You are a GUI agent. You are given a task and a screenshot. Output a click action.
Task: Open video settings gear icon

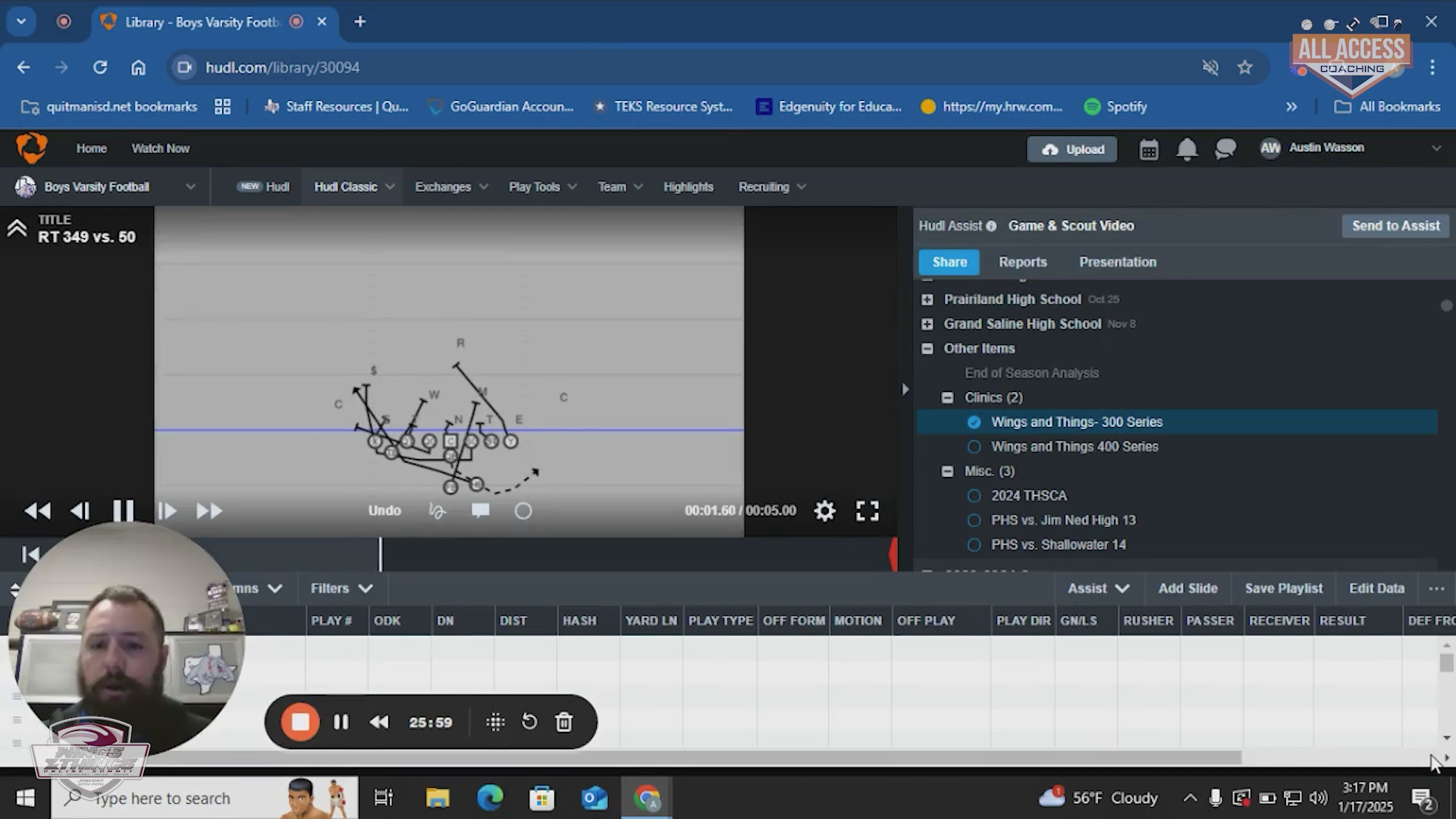pyautogui.click(x=825, y=510)
